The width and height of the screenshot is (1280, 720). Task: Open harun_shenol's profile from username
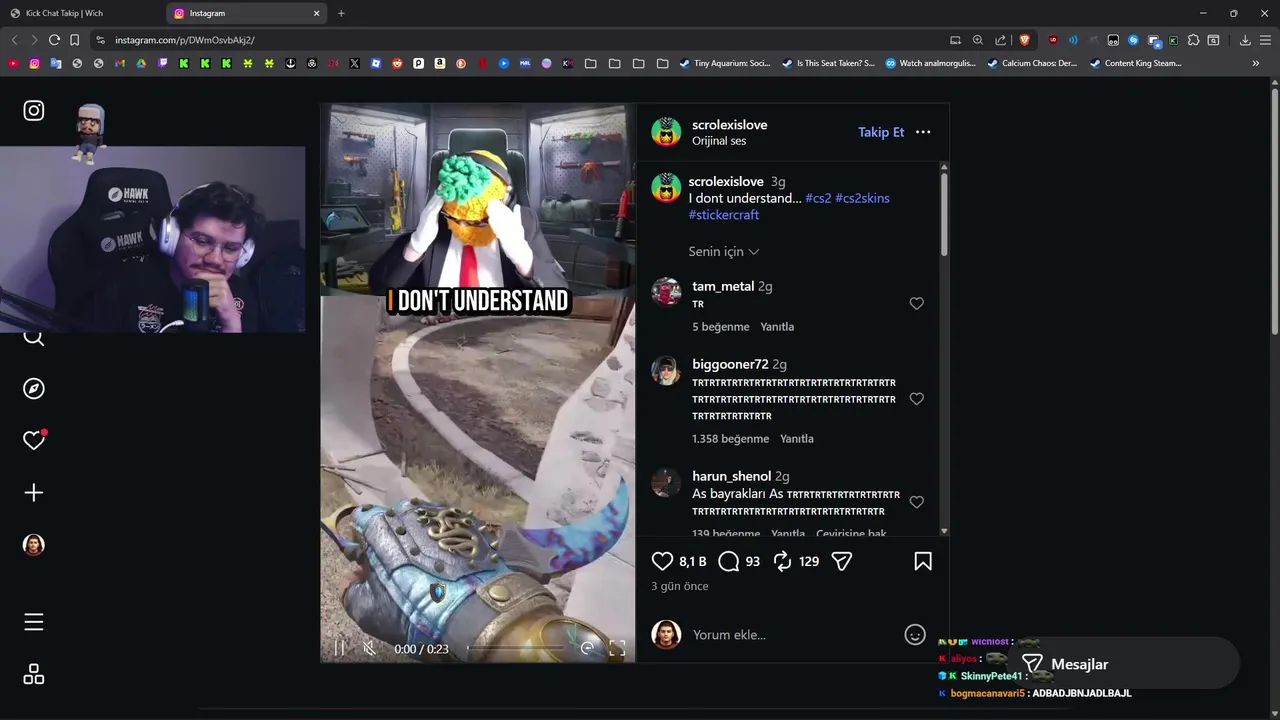pyautogui.click(x=731, y=476)
